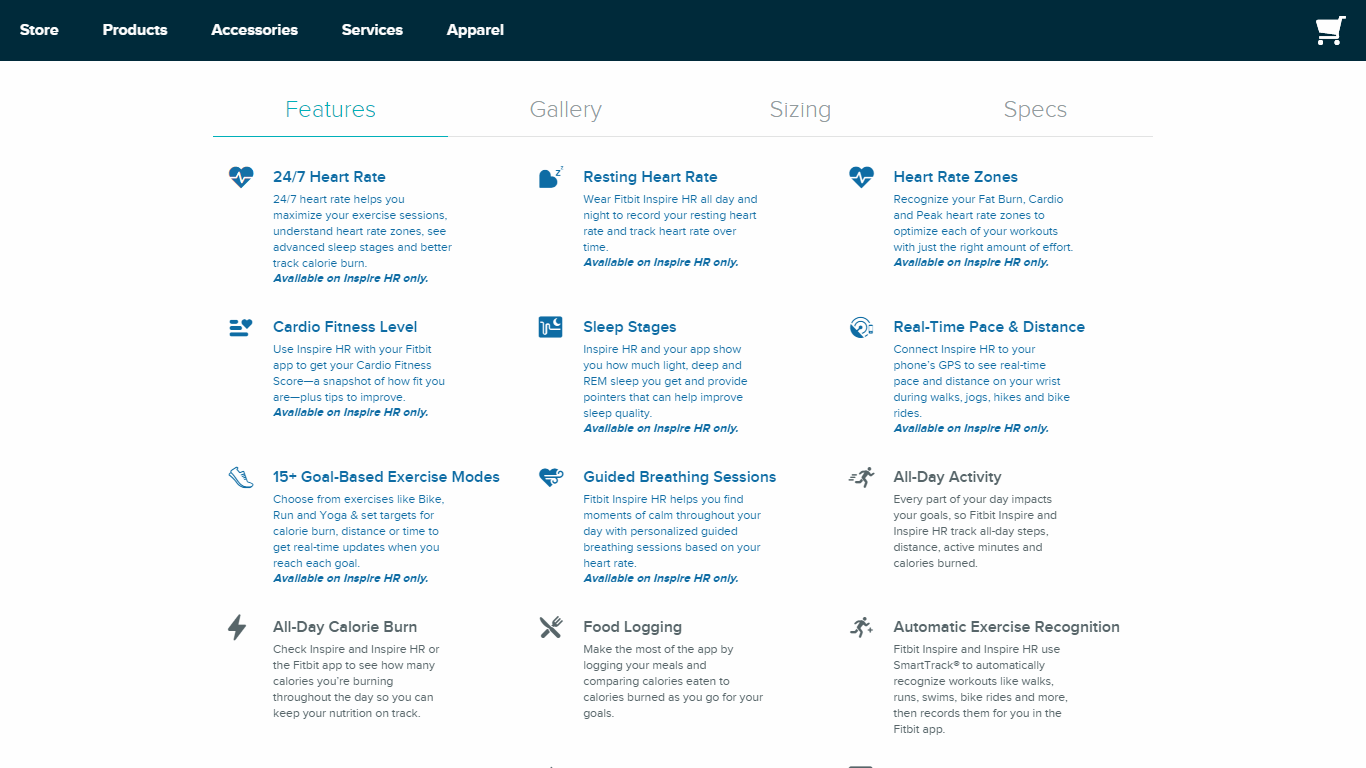Click the 'Available on Inspire HR only' note under Sleep Stages
Image resolution: width=1366 pixels, height=768 pixels.
click(661, 428)
